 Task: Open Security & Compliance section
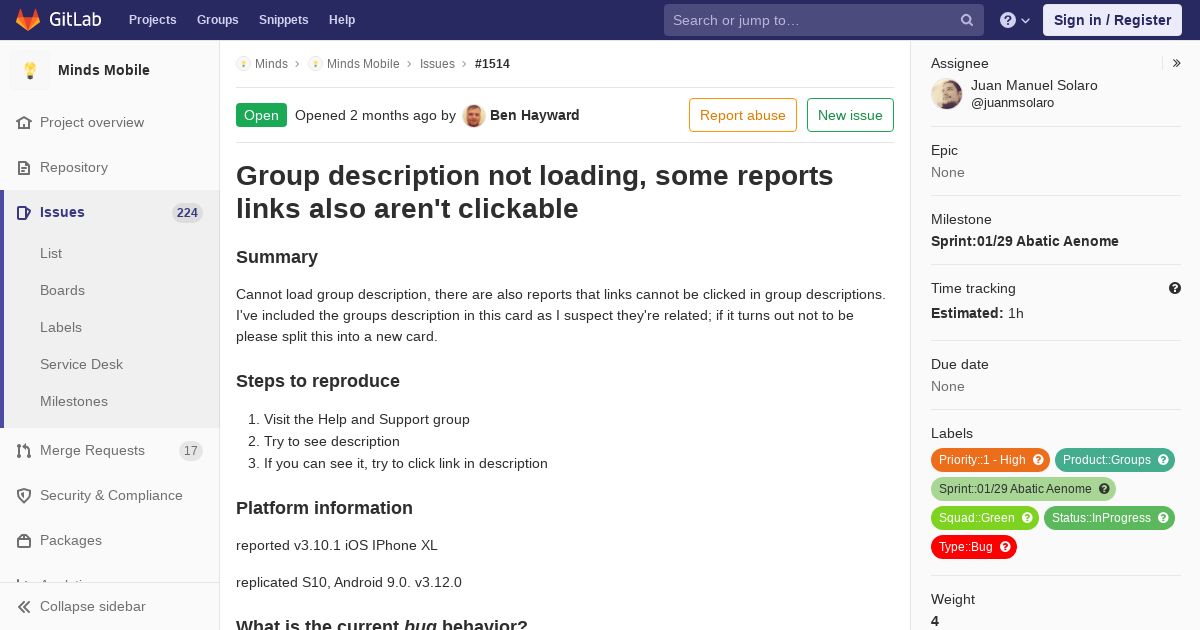pyautogui.click(x=110, y=495)
